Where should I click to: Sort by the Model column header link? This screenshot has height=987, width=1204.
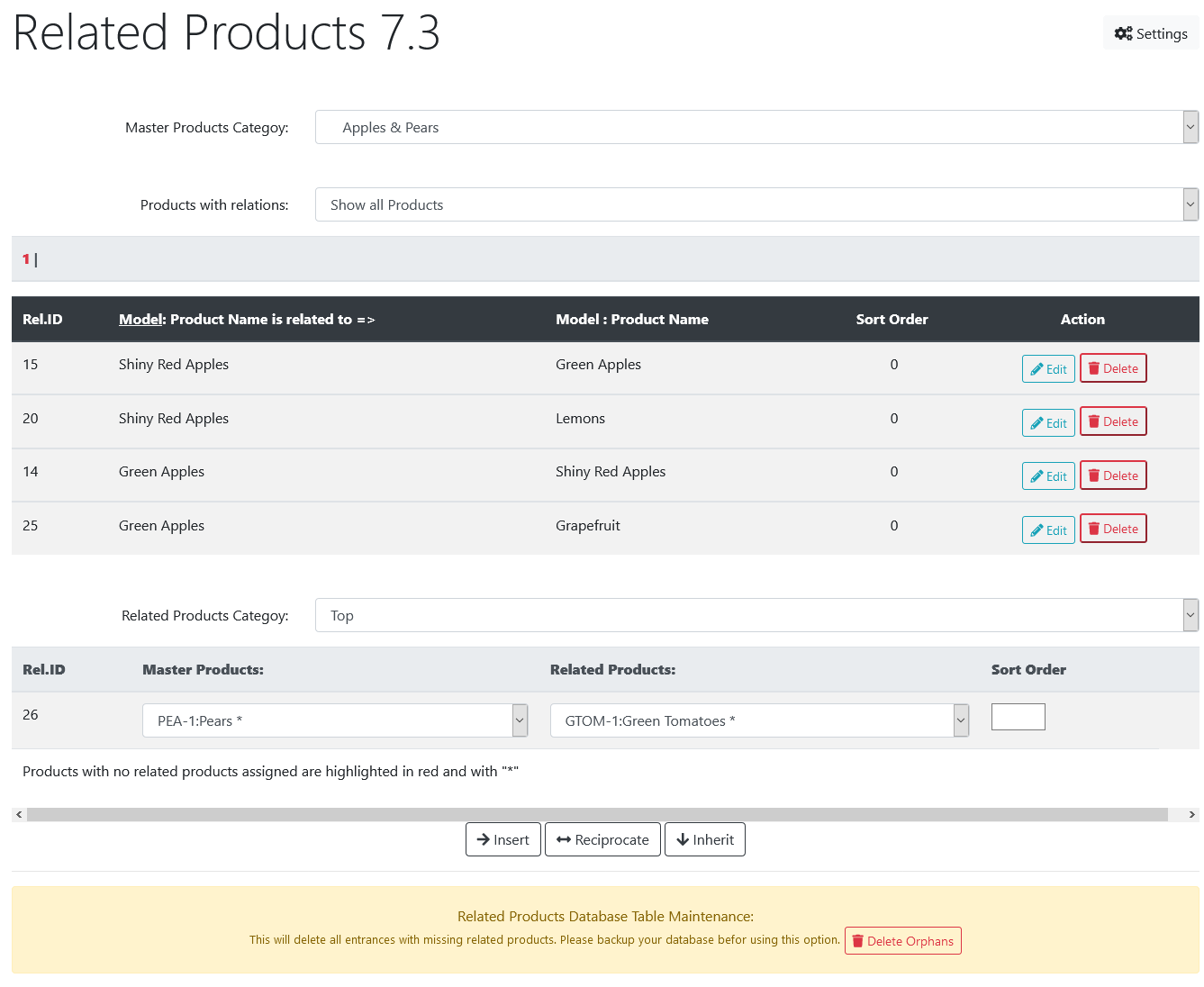[140, 320]
